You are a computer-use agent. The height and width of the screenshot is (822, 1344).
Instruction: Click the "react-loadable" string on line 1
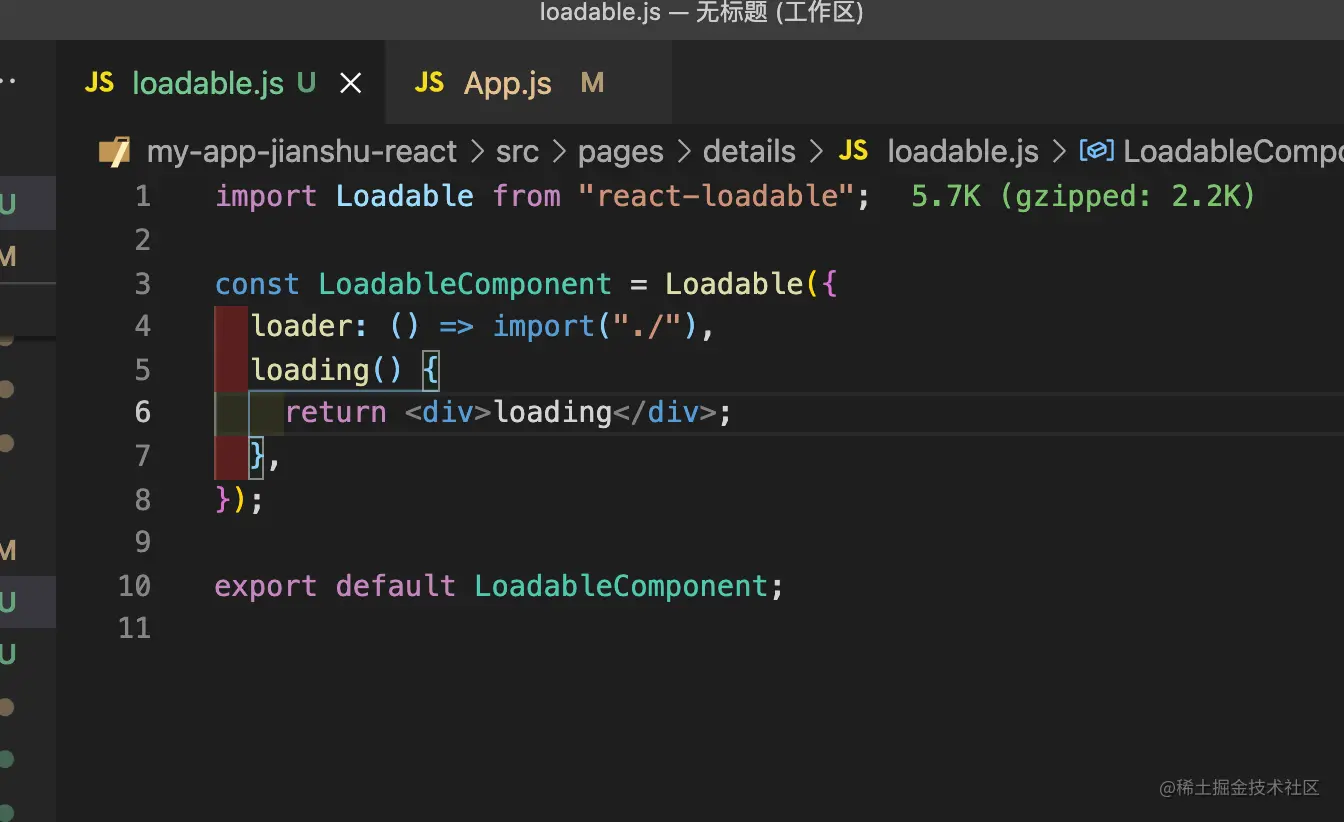tap(716, 196)
